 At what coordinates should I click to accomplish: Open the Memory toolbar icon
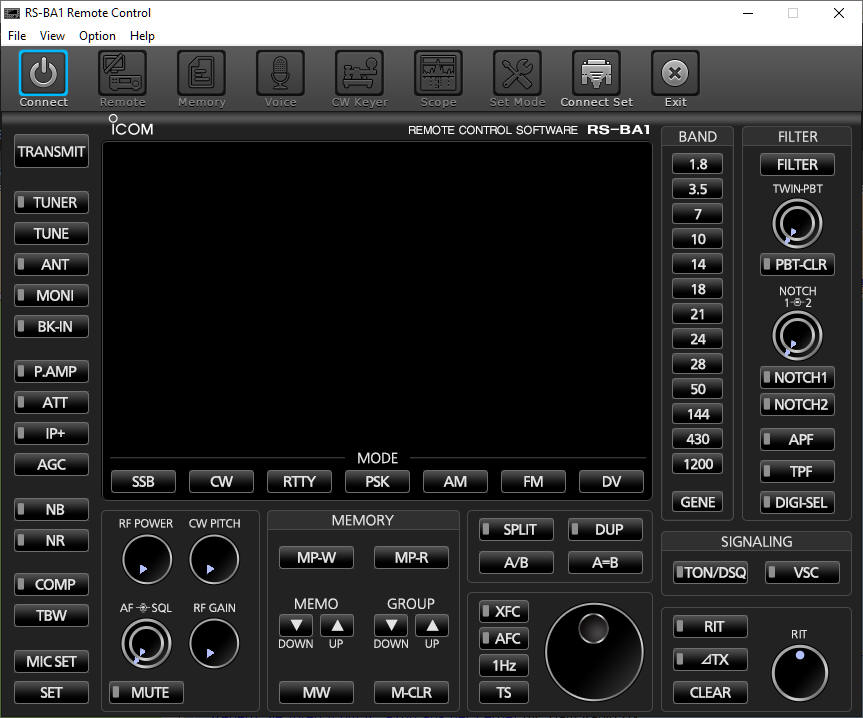point(201,74)
